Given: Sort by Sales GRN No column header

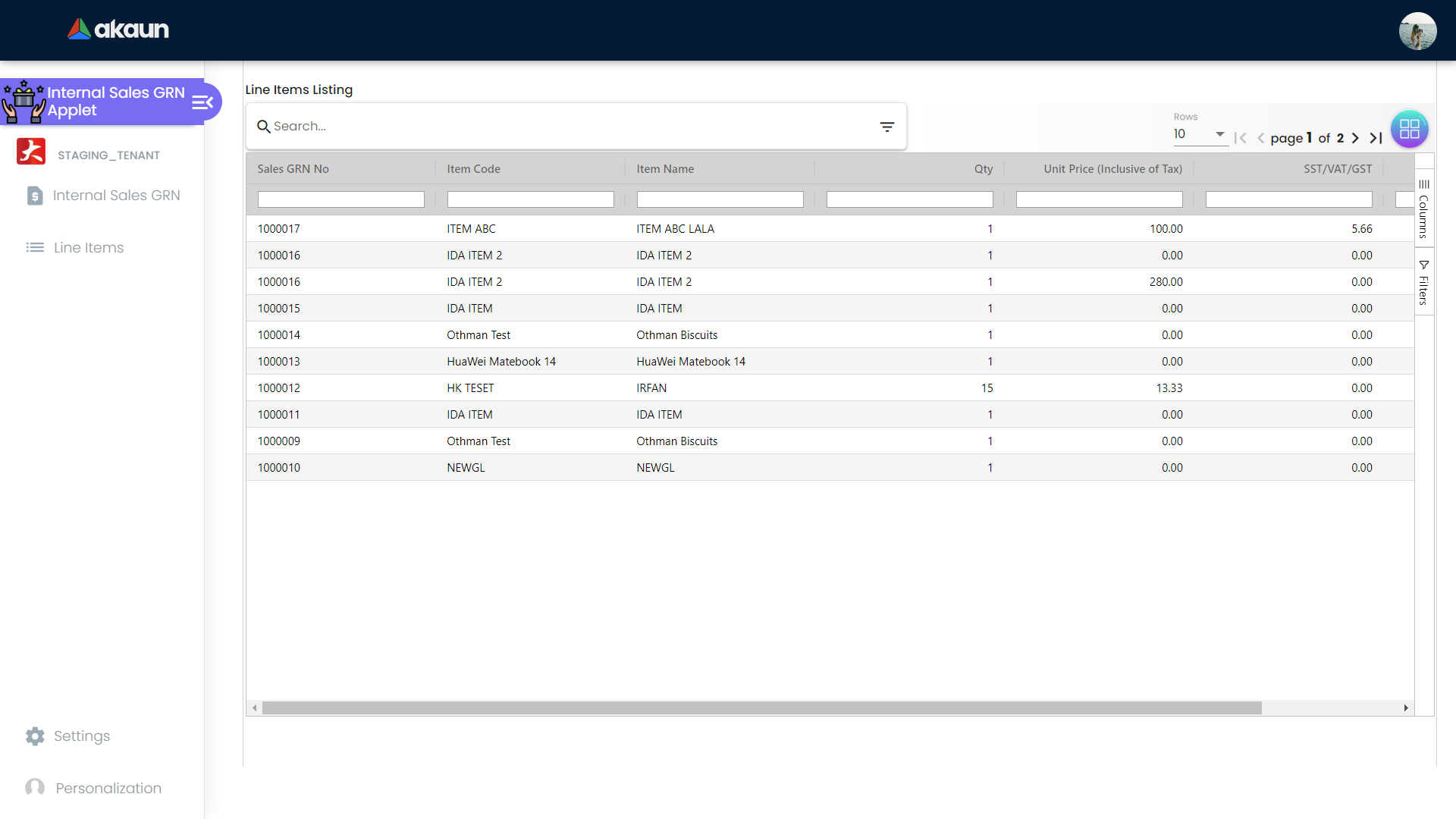Looking at the screenshot, I should [x=293, y=169].
